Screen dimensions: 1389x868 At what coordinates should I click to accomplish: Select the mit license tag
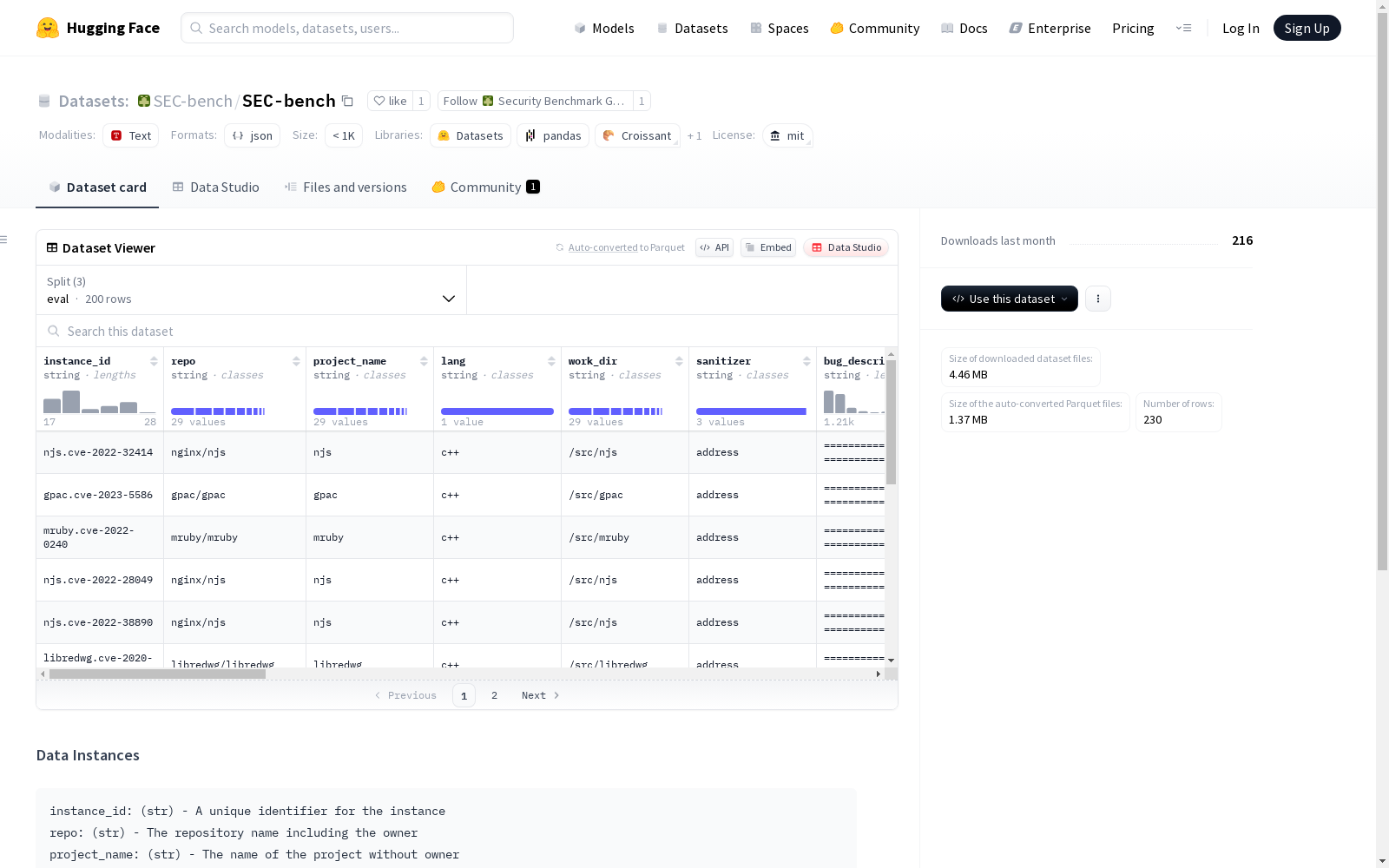coord(787,135)
